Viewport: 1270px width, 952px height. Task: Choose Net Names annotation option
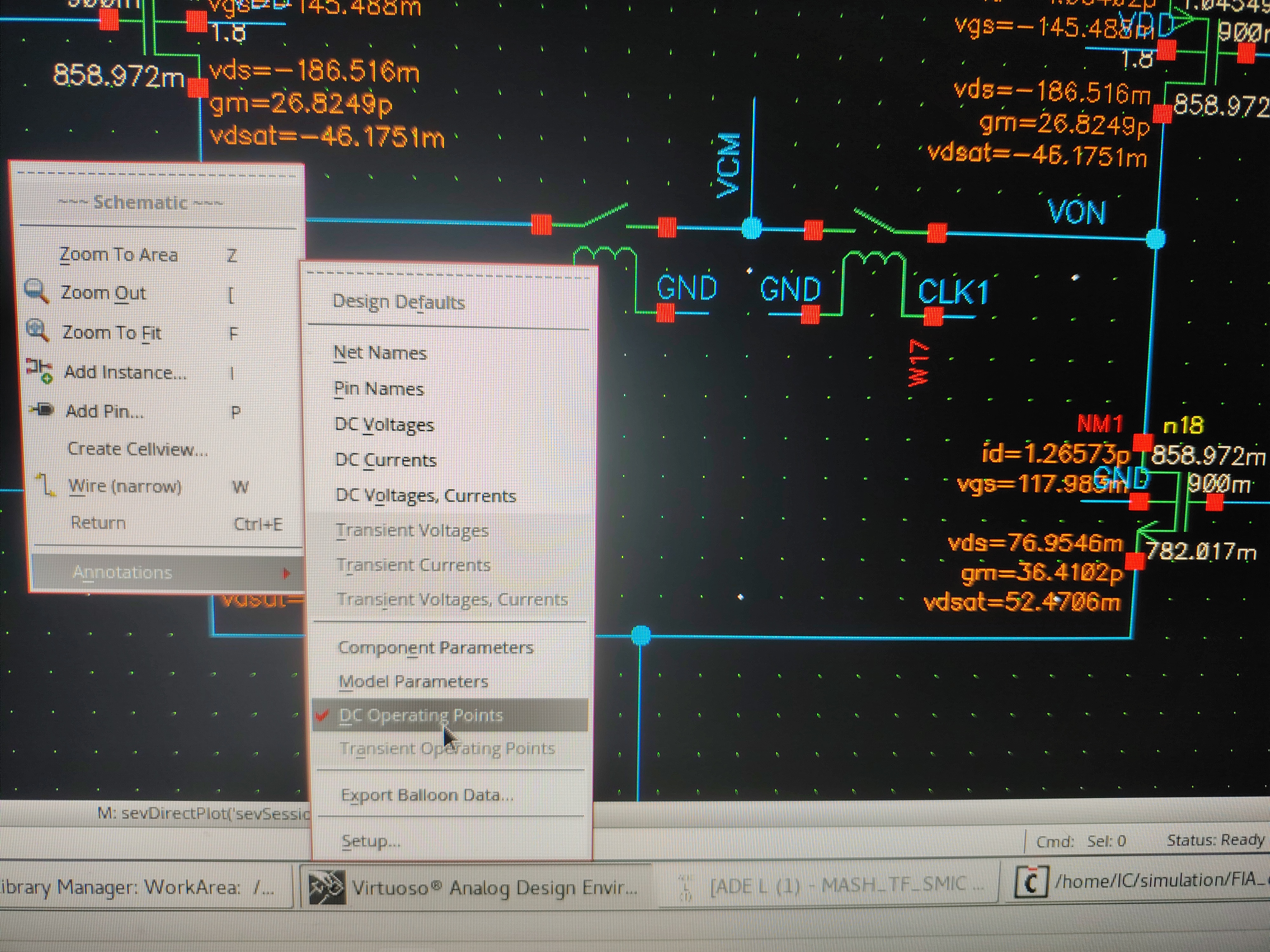(x=380, y=352)
